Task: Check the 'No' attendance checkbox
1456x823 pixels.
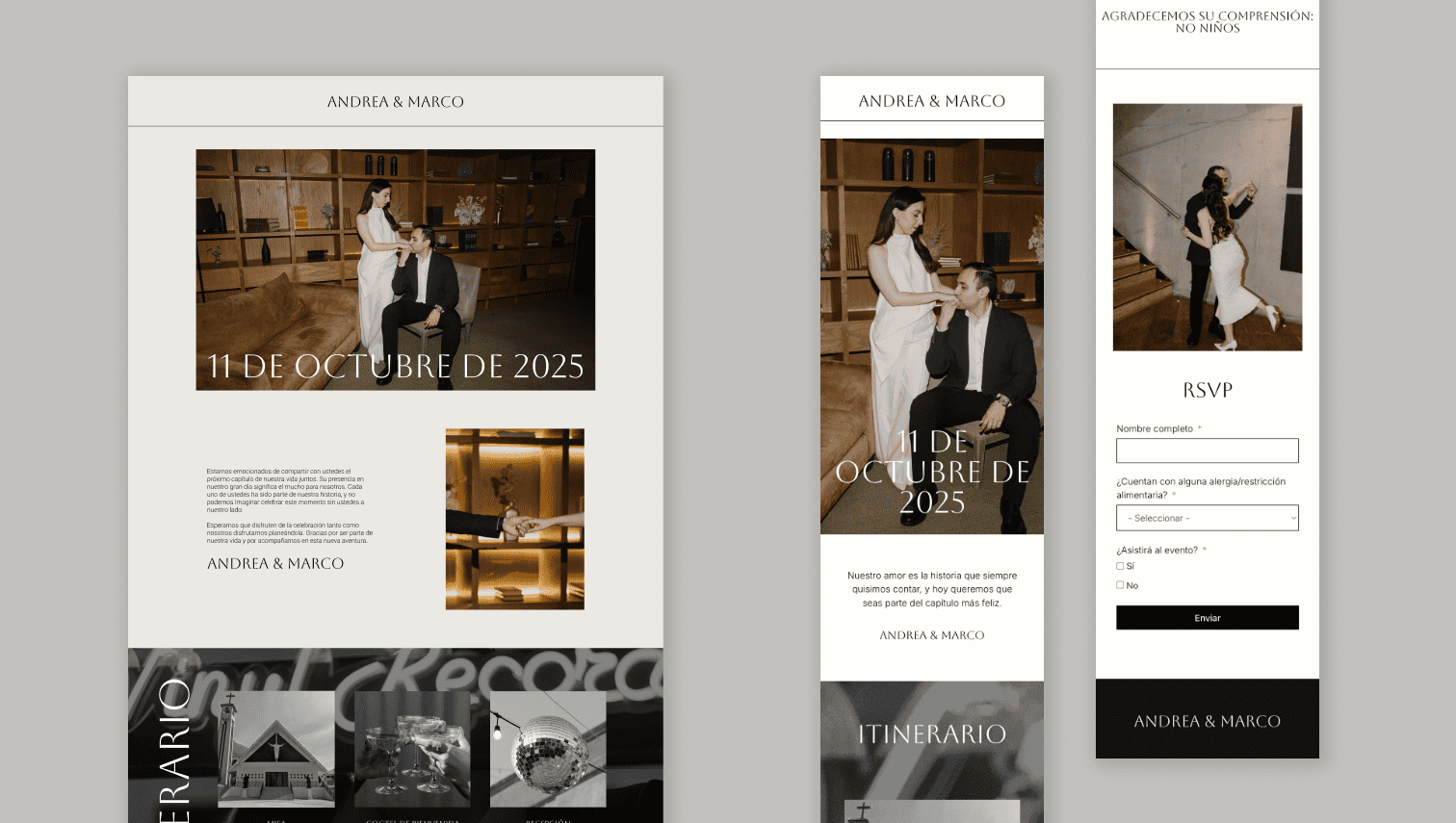Action: tap(1120, 585)
